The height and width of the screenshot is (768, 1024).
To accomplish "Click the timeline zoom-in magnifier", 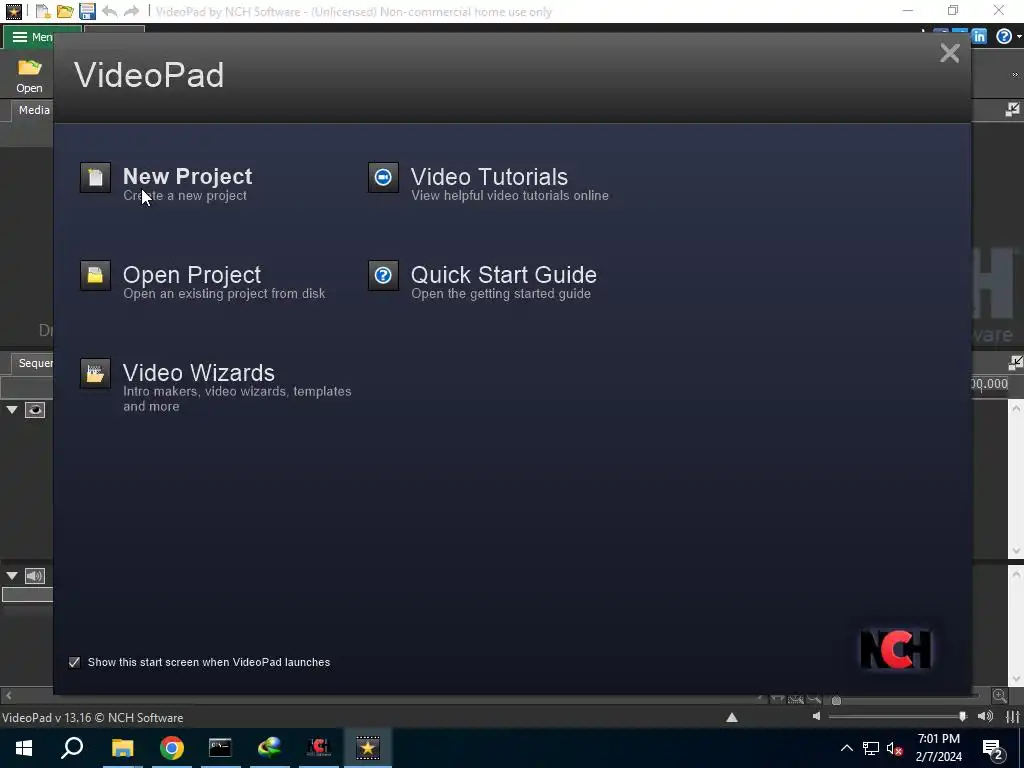I will click(x=999, y=696).
